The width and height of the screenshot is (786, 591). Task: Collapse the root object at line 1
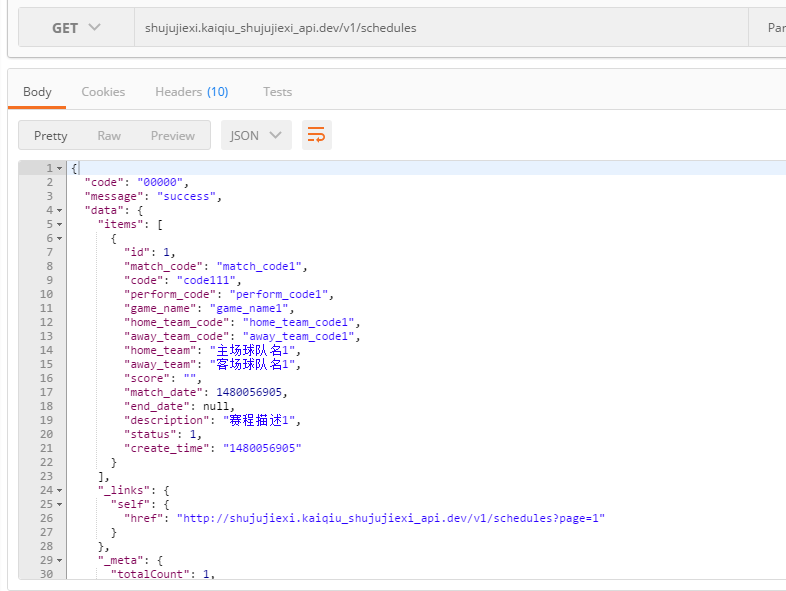click(x=59, y=168)
